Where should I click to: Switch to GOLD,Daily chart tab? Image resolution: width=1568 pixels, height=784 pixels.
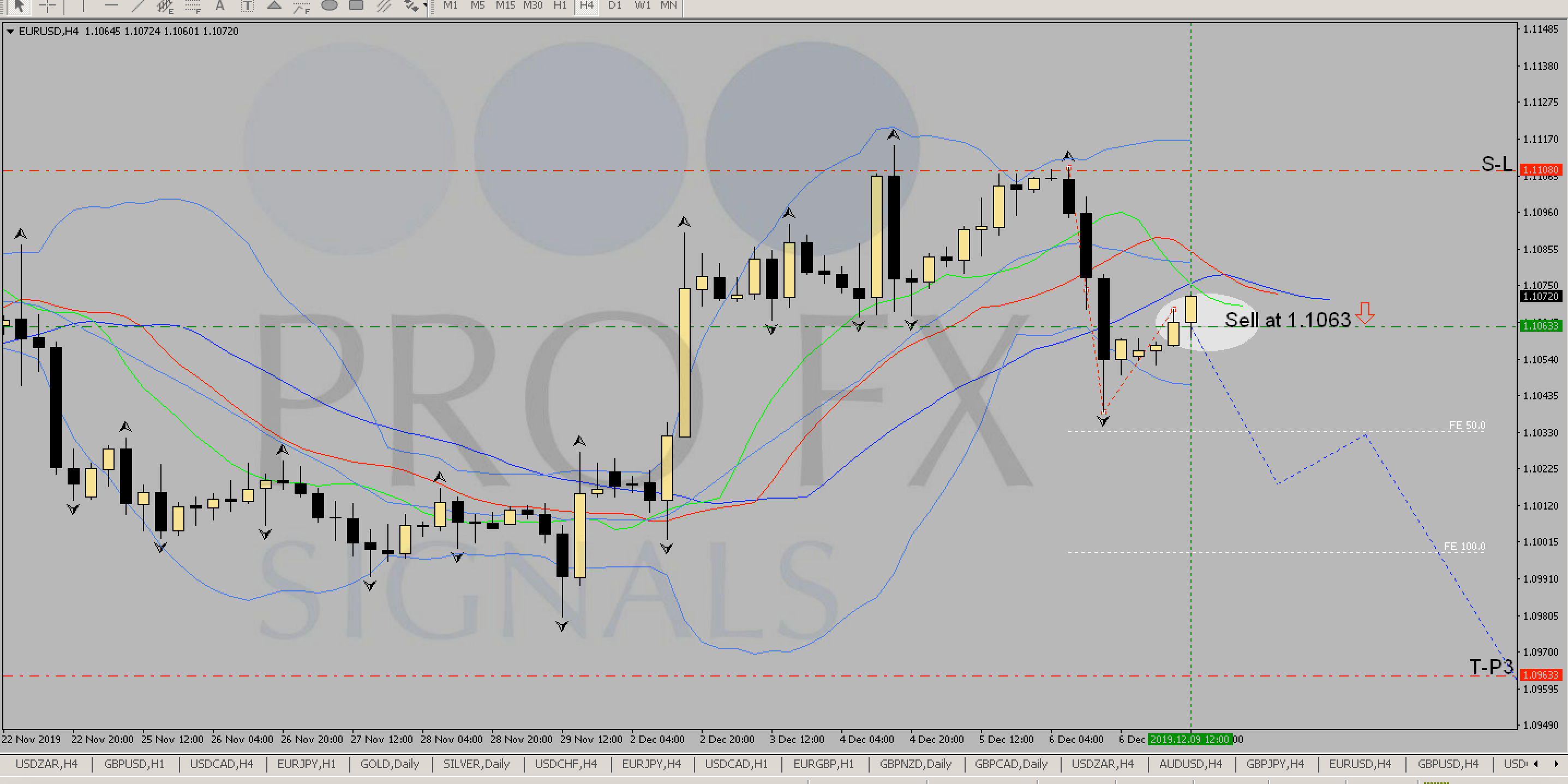point(390,764)
